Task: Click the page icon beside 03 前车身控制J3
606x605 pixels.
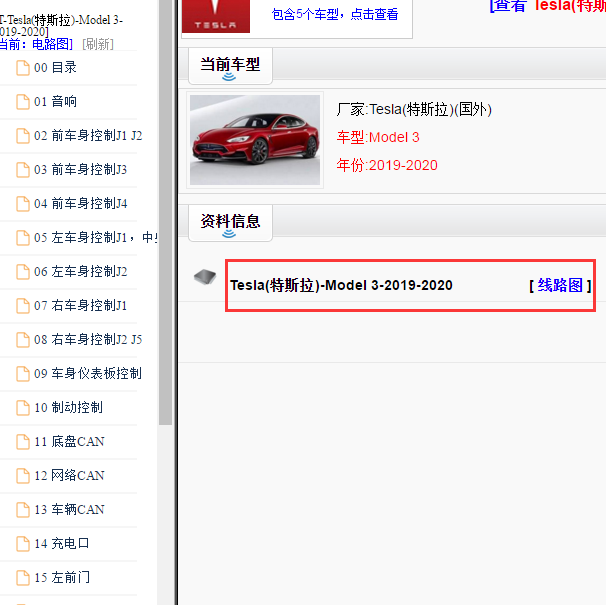Action: (x=23, y=170)
